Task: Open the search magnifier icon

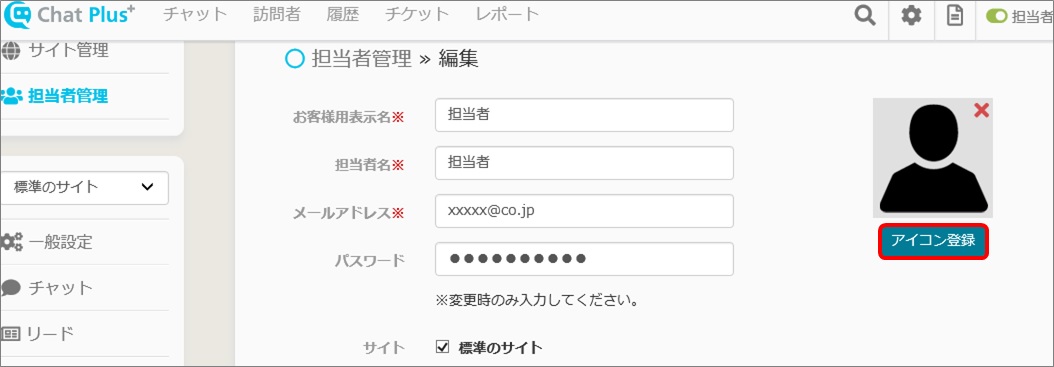Action: point(864,15)
